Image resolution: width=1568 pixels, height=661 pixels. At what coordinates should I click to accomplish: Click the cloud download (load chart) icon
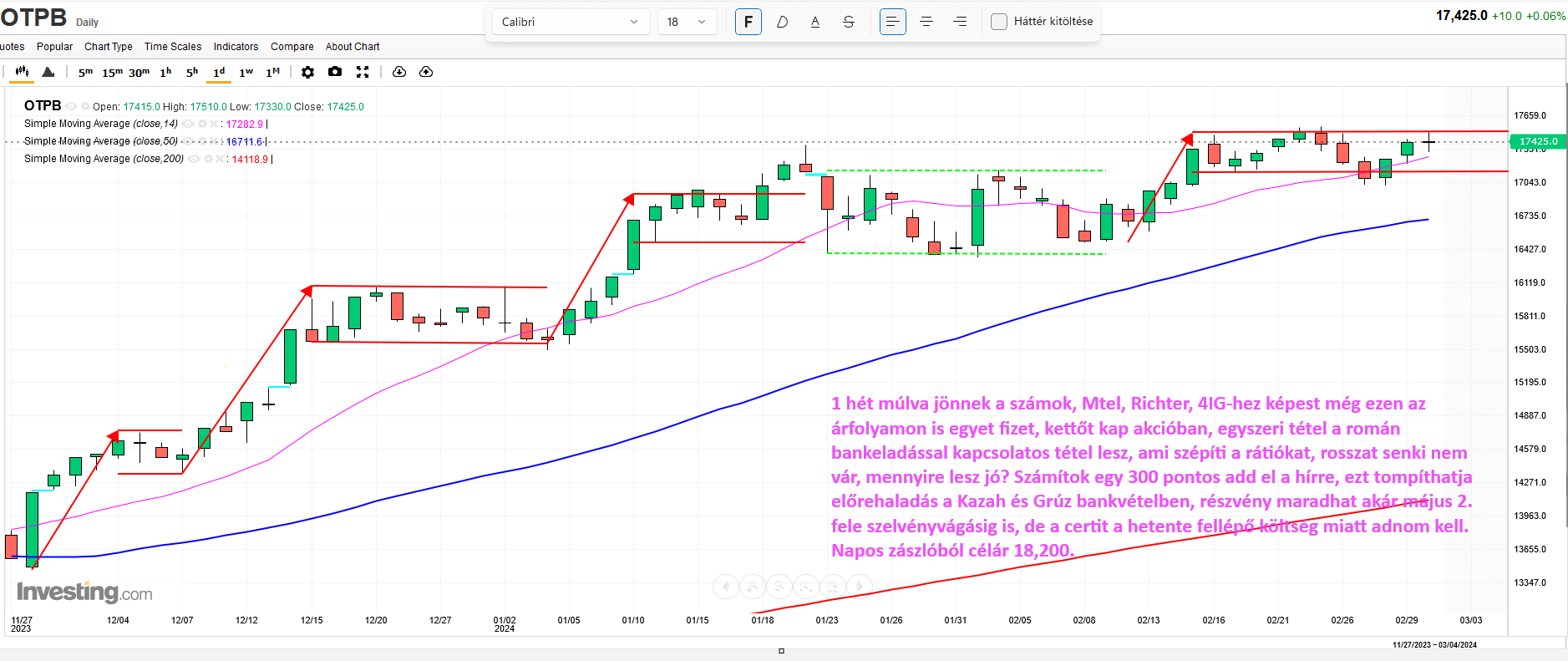click(399, 72)
